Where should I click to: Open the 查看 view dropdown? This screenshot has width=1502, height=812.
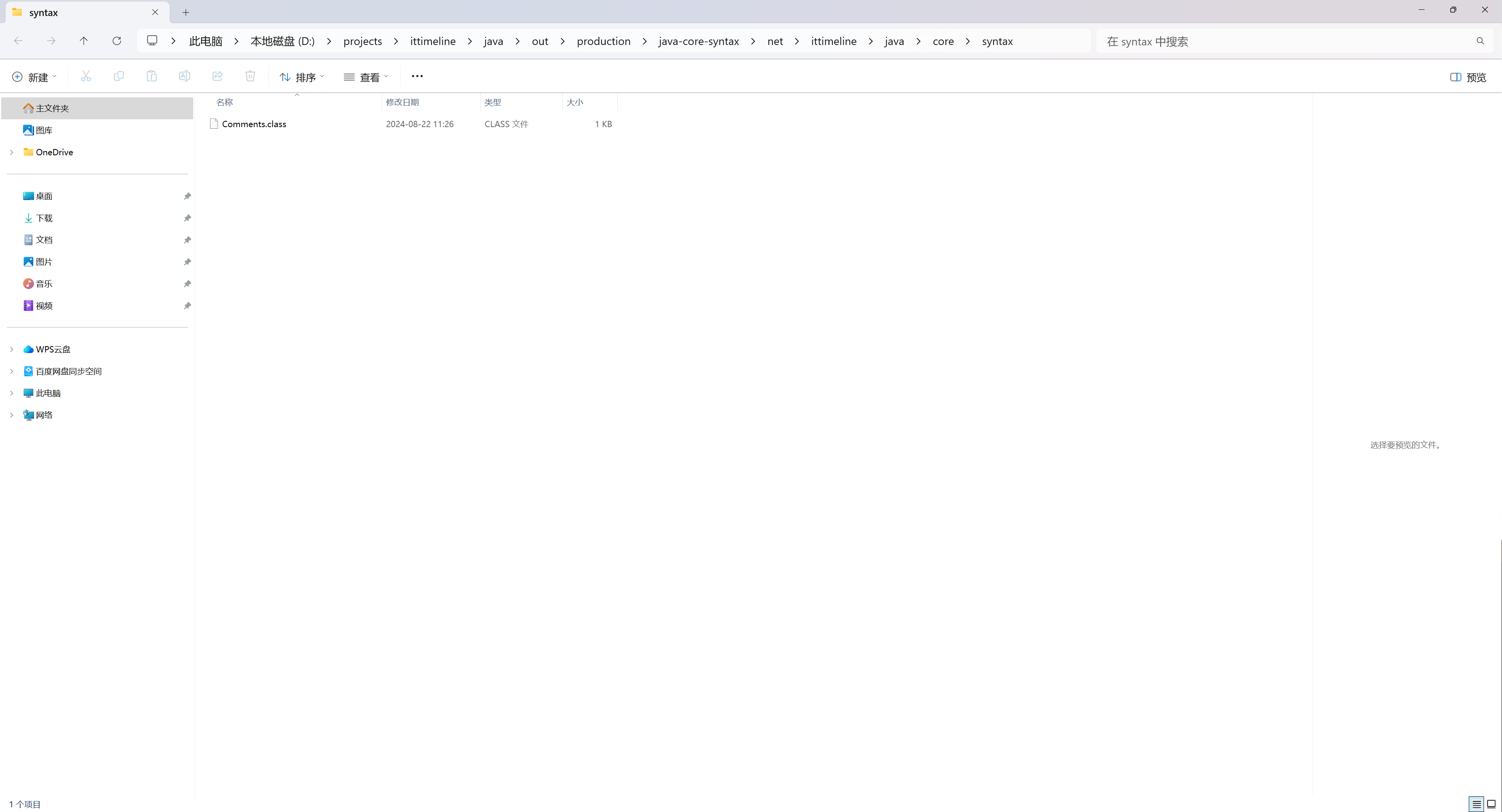click(366, 77)
